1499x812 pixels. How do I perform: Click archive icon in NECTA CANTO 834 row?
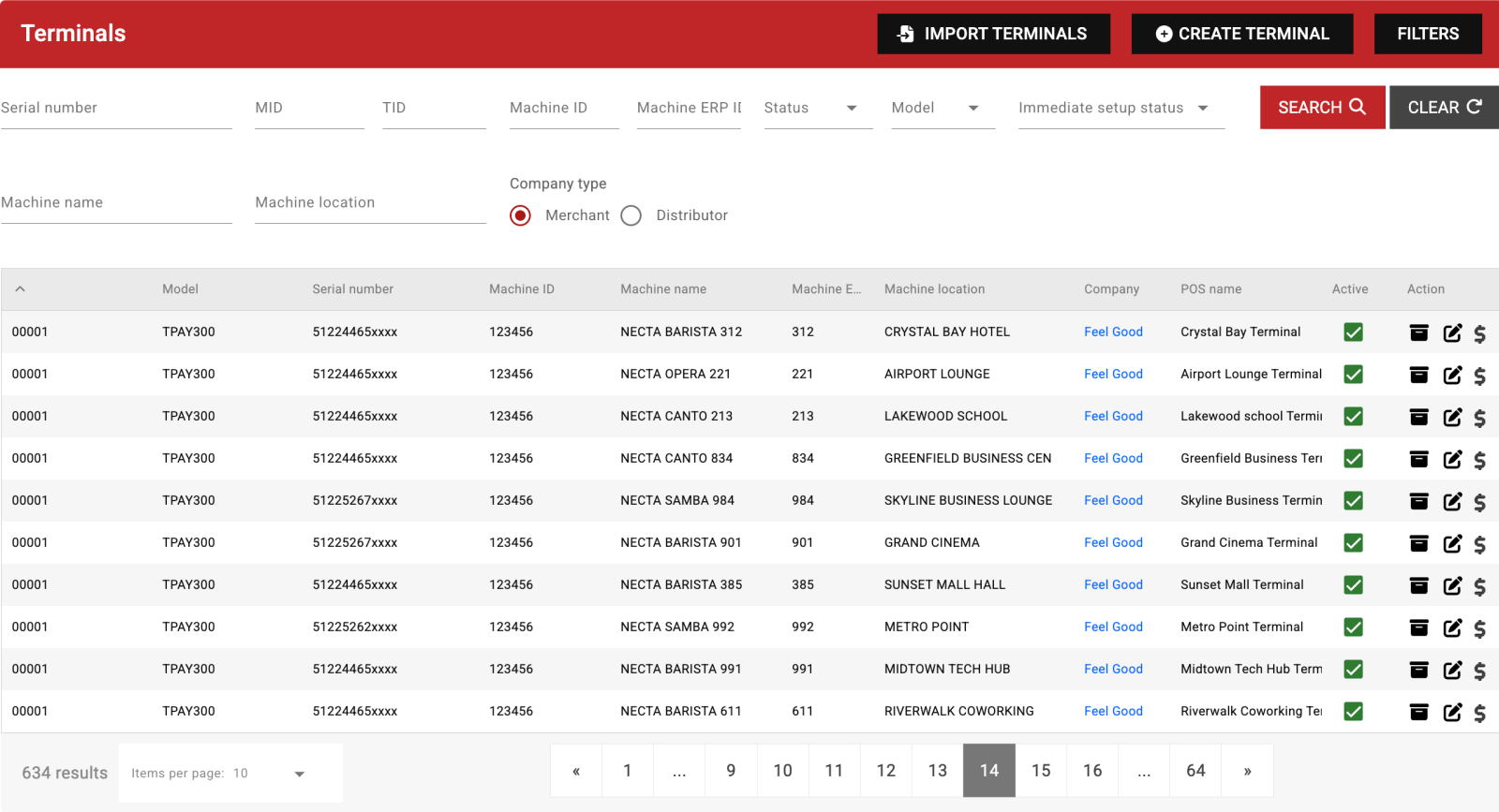[1419, 459]
